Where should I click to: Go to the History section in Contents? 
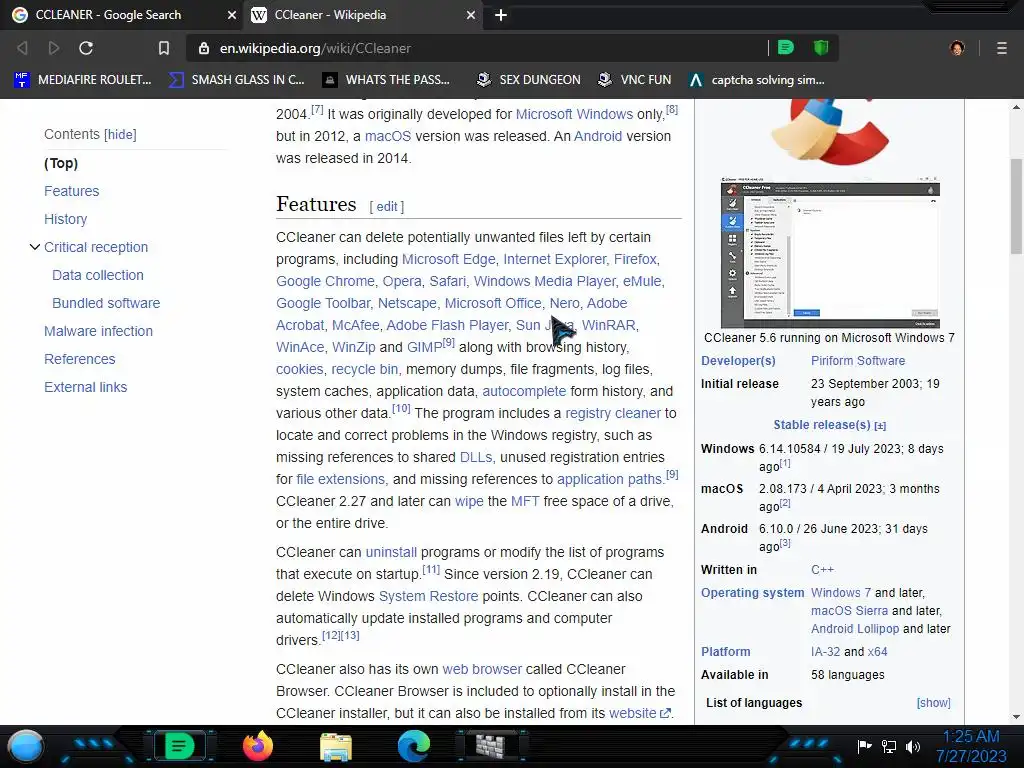(65, 219)
